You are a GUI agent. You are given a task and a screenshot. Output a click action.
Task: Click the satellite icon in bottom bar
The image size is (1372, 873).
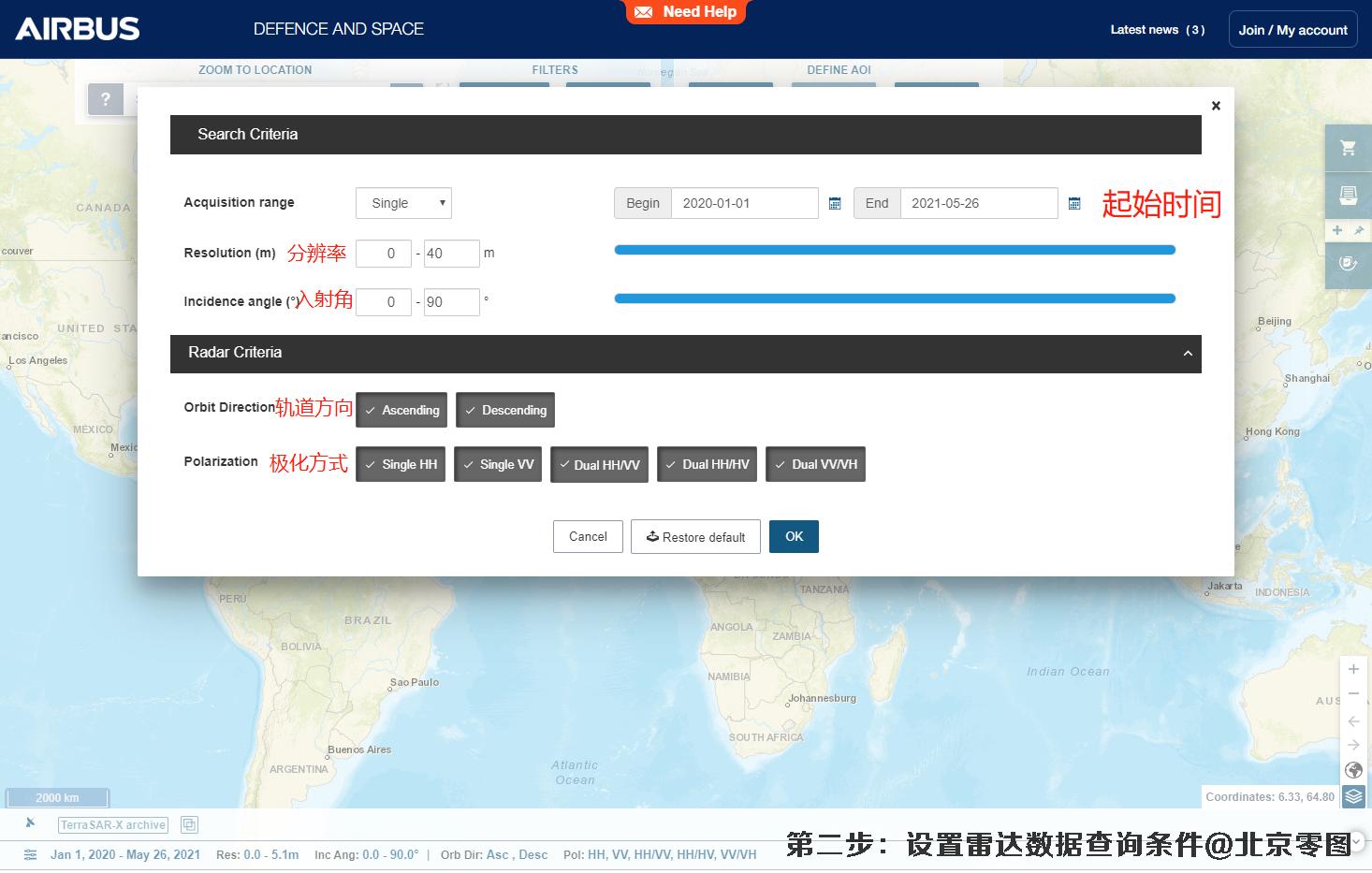click(x=30, y=823)
